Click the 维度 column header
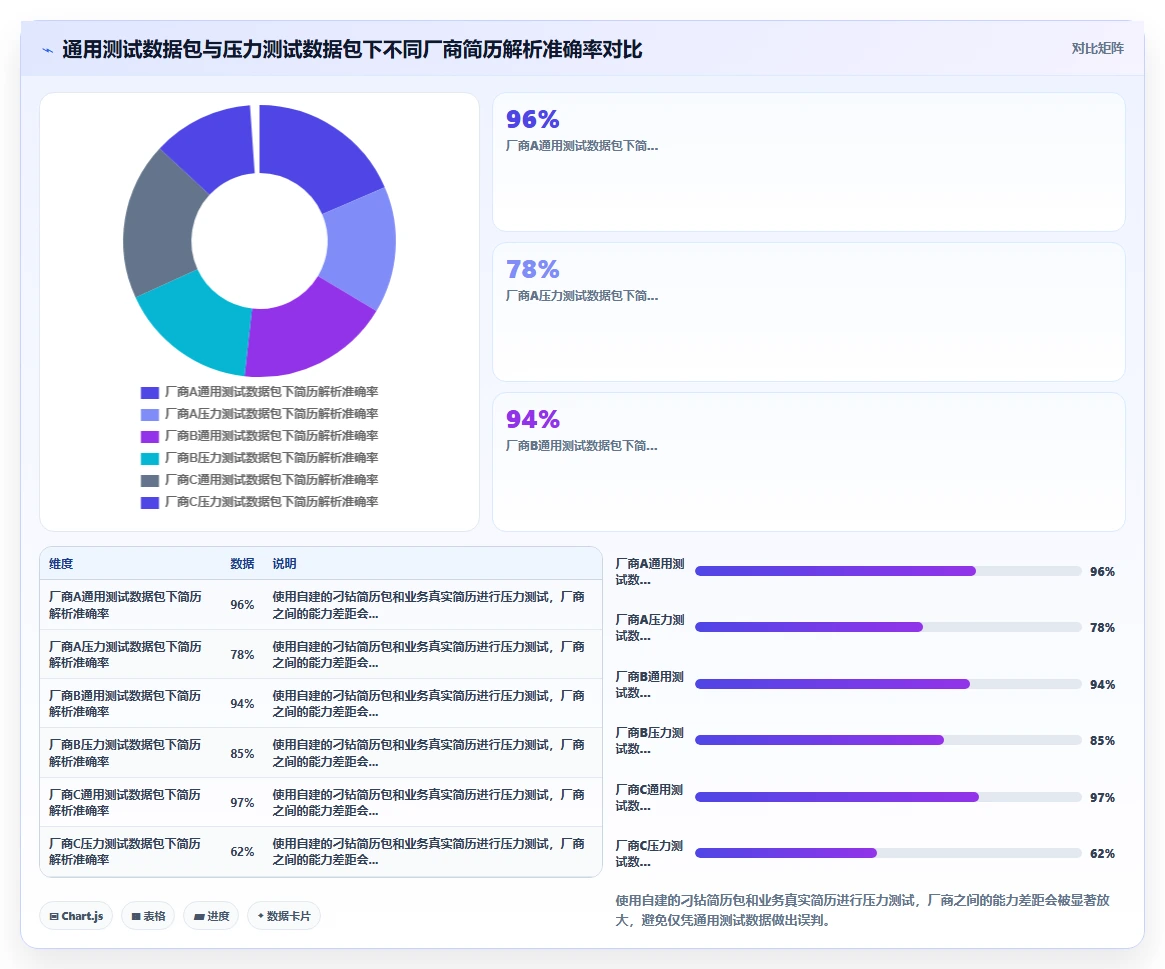This screenshot has height=969, width=1165. click(x=61, y=563)
